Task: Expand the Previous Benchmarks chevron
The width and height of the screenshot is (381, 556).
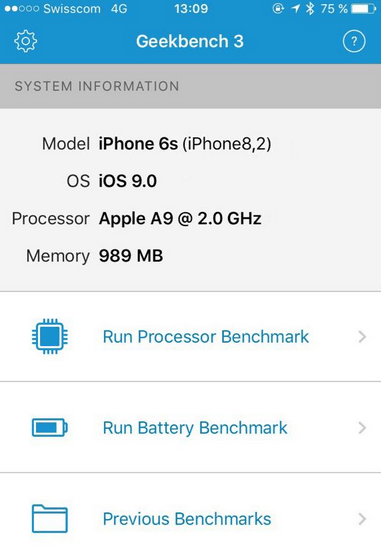Action: pos(362,519)
